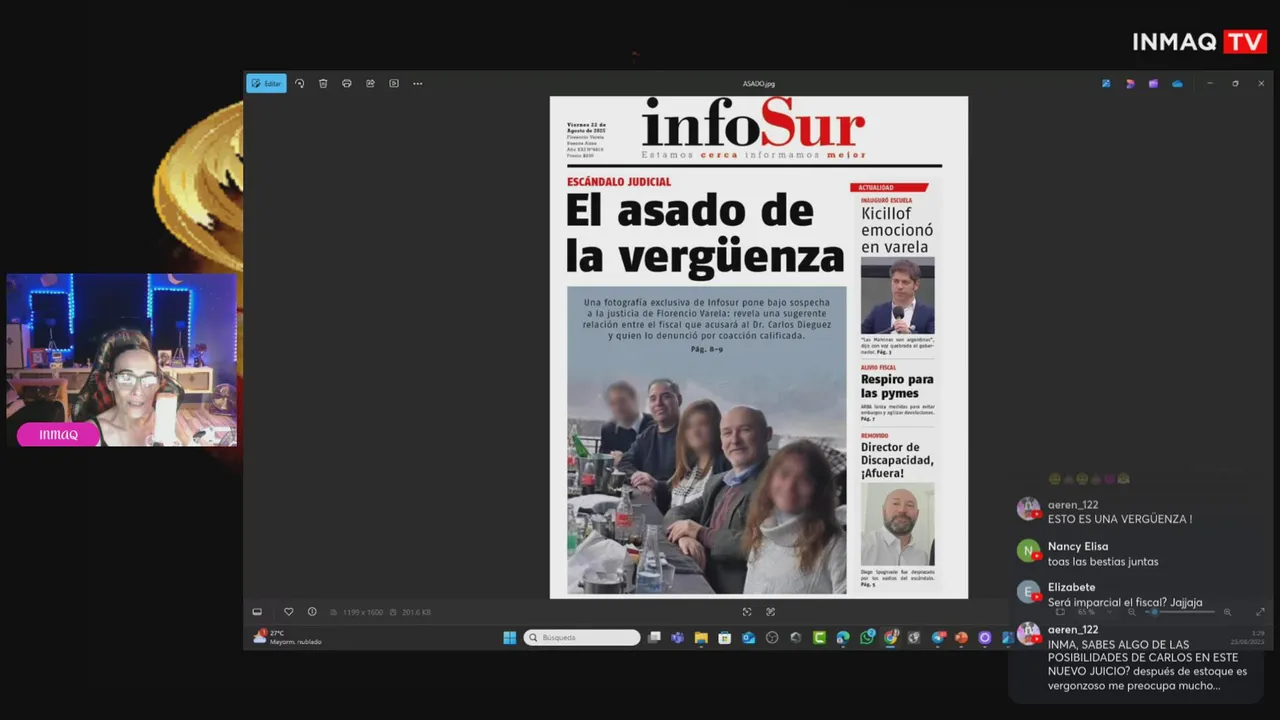Screen dimensions: 1280x720
Task: Open WhatsApp from taskbar
Action: click(867, 638)
